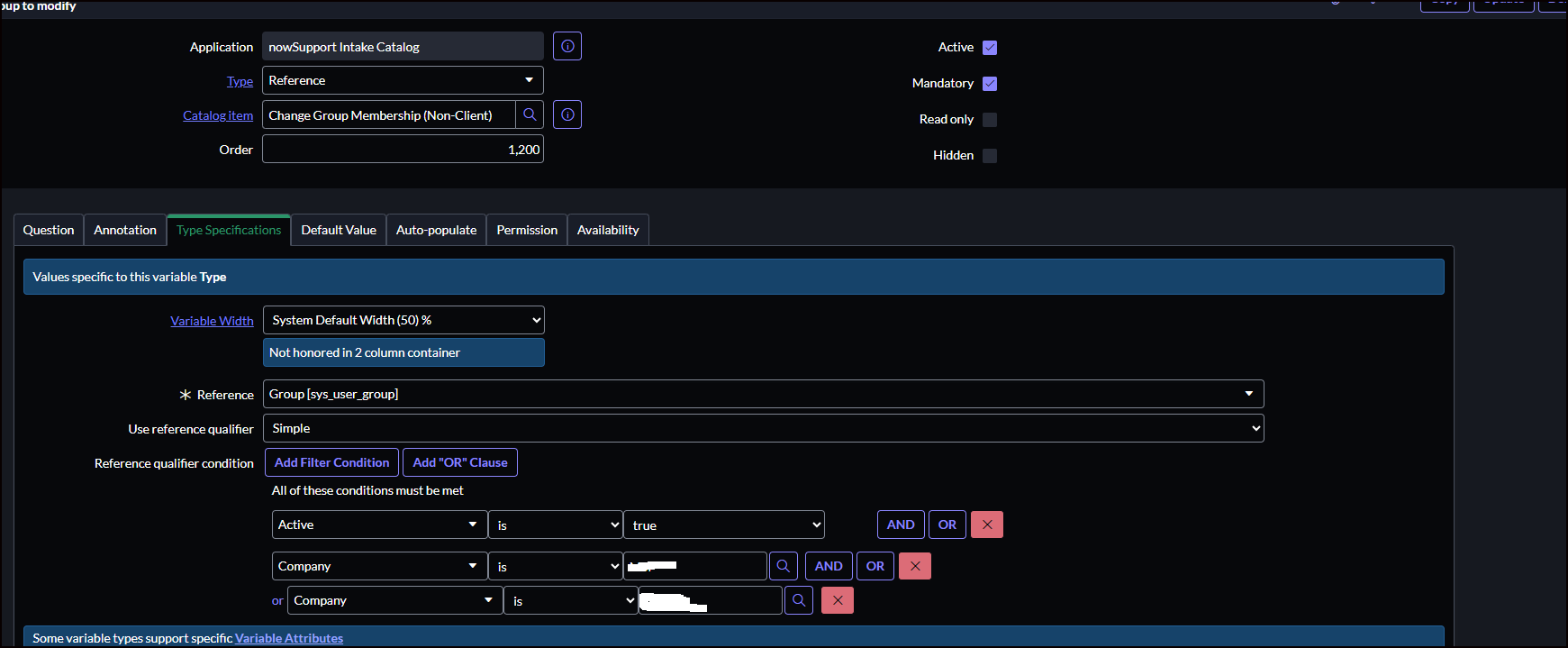This screenshot has width=1568, height=648.
Task: Enable the Read only checkbox
Action: [990, 120]
